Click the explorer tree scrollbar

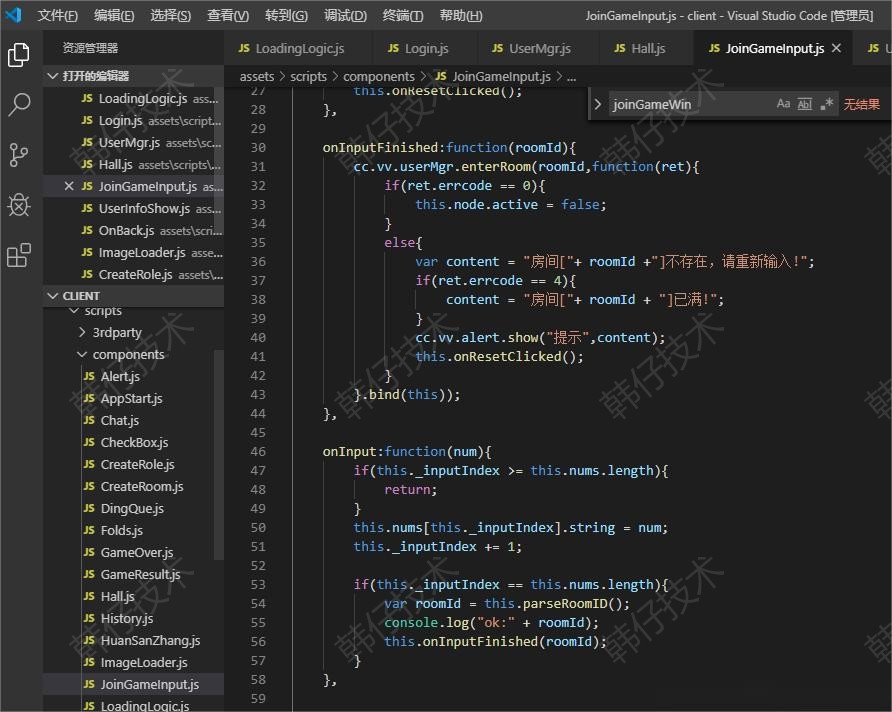219,455
